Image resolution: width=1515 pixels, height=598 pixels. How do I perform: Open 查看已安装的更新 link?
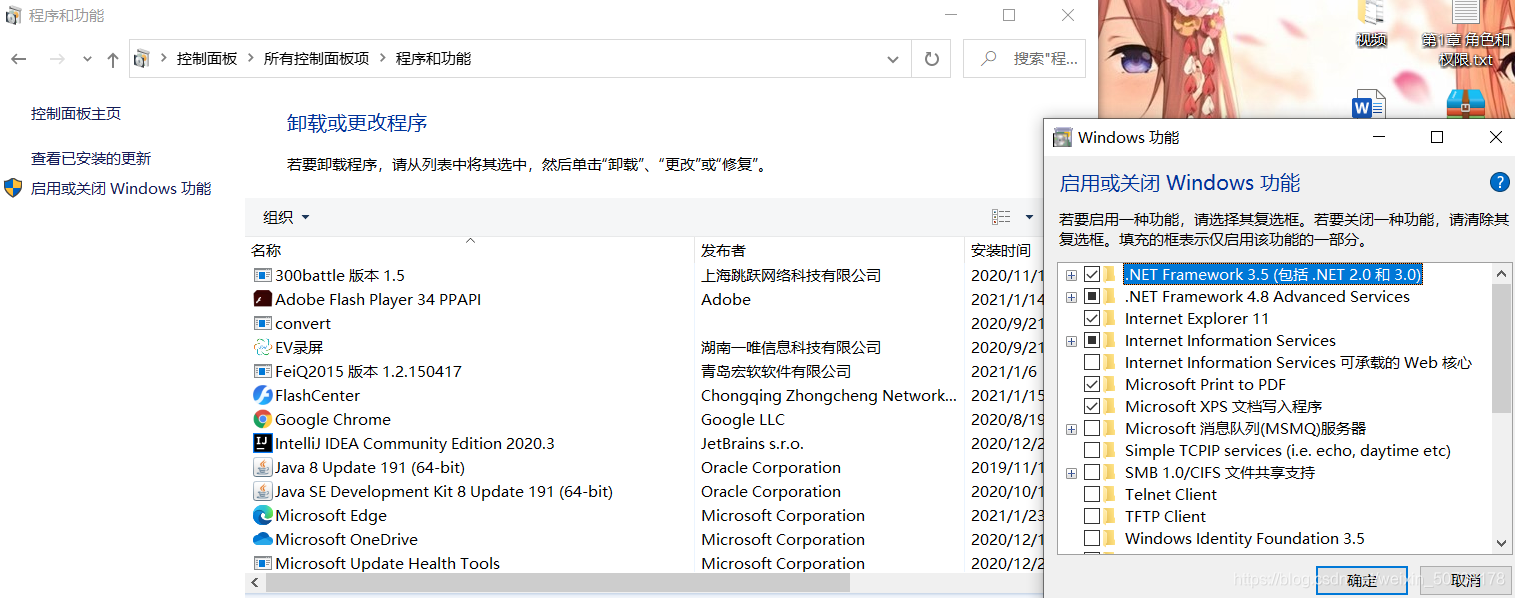tap(91, 158)
